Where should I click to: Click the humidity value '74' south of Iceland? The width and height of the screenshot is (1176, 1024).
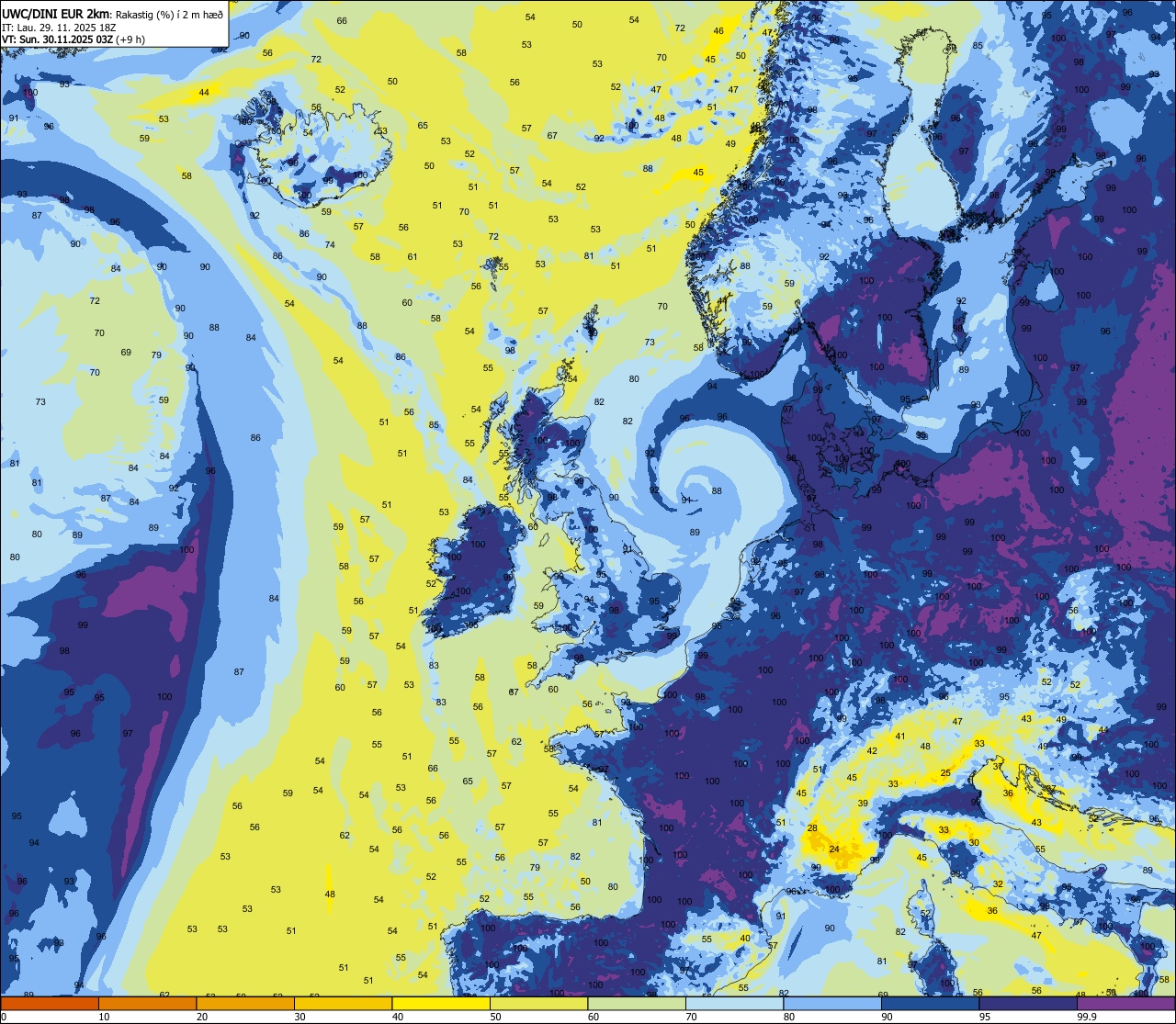point(330,244)
